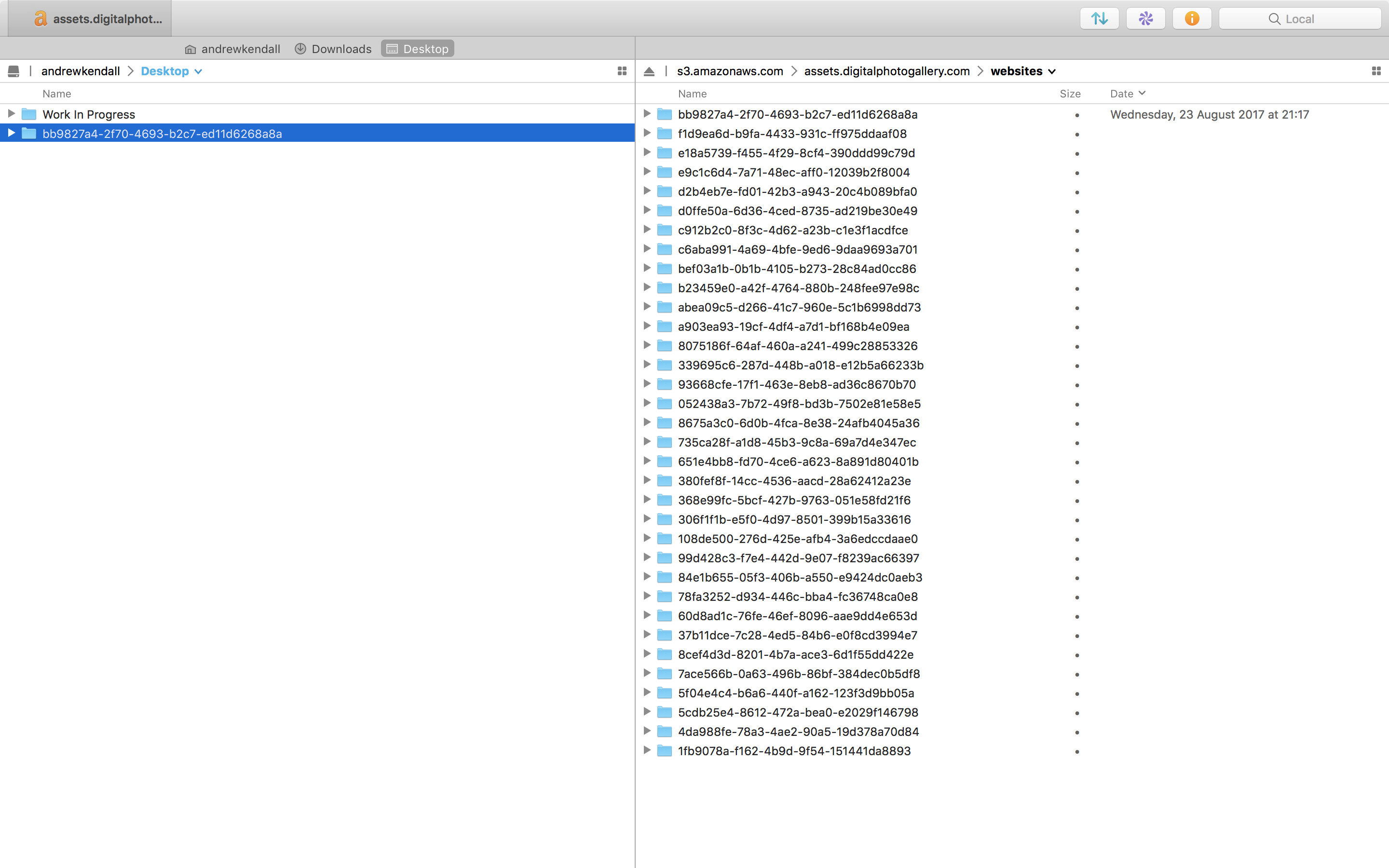Select folder icon of 651e4bb8-fd70-4ce6-a623-8a891d80401b
1389x868 pixels.
[x=664, y=461]
